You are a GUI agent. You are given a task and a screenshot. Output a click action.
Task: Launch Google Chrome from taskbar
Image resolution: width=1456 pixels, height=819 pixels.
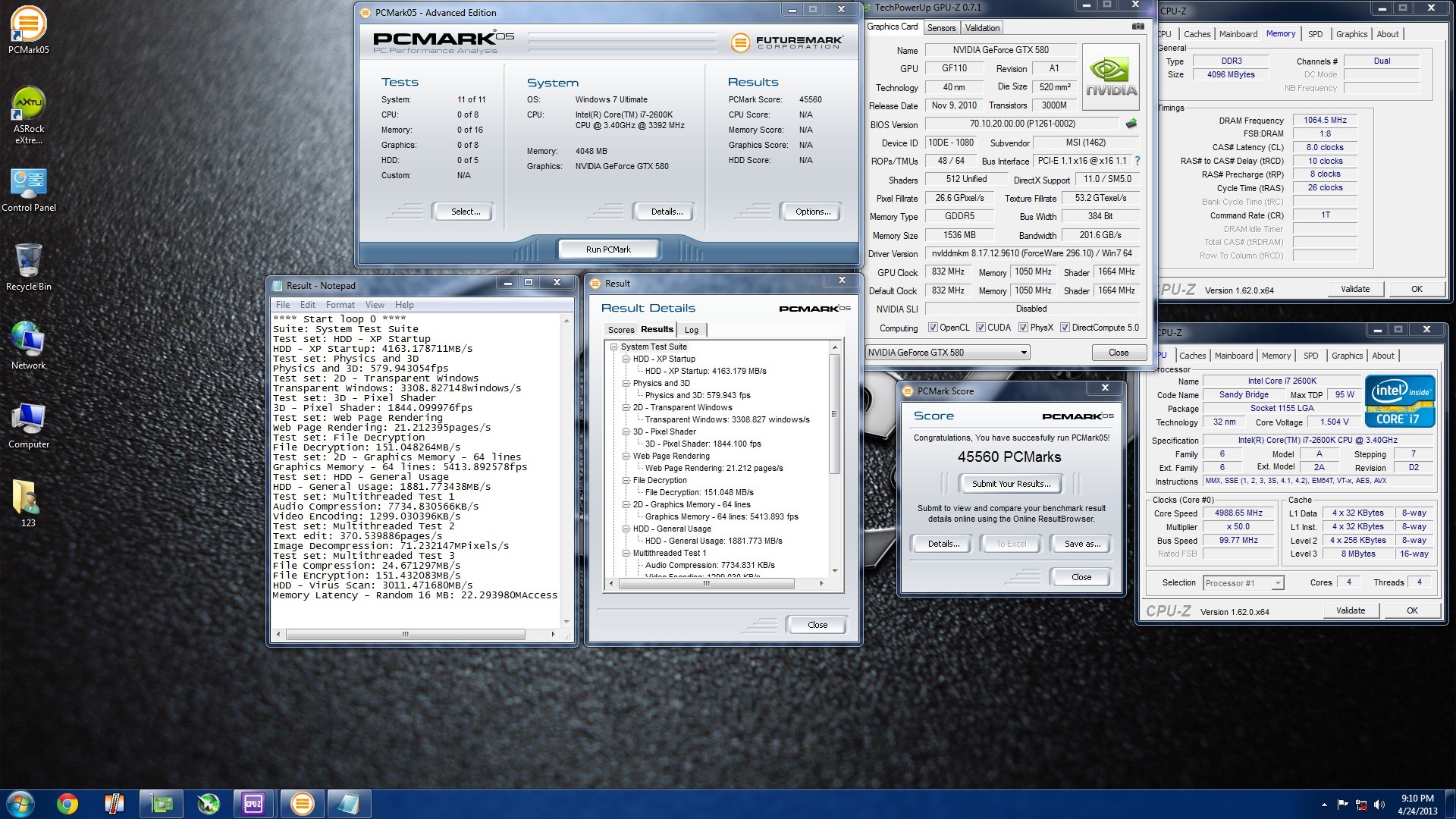tap(67, 804)
